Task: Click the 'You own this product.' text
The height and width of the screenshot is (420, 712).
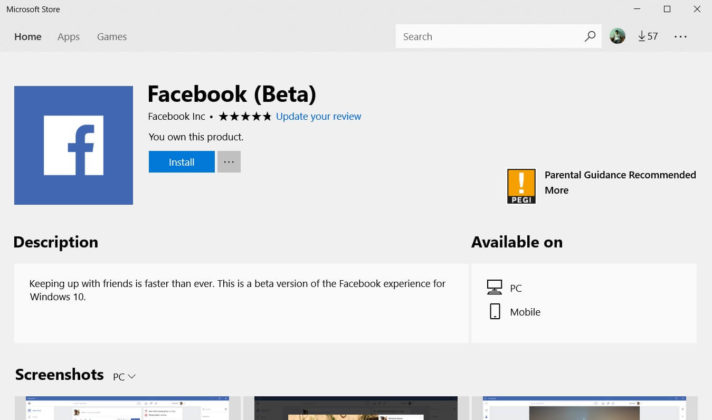Action: [x=196, y=137]
